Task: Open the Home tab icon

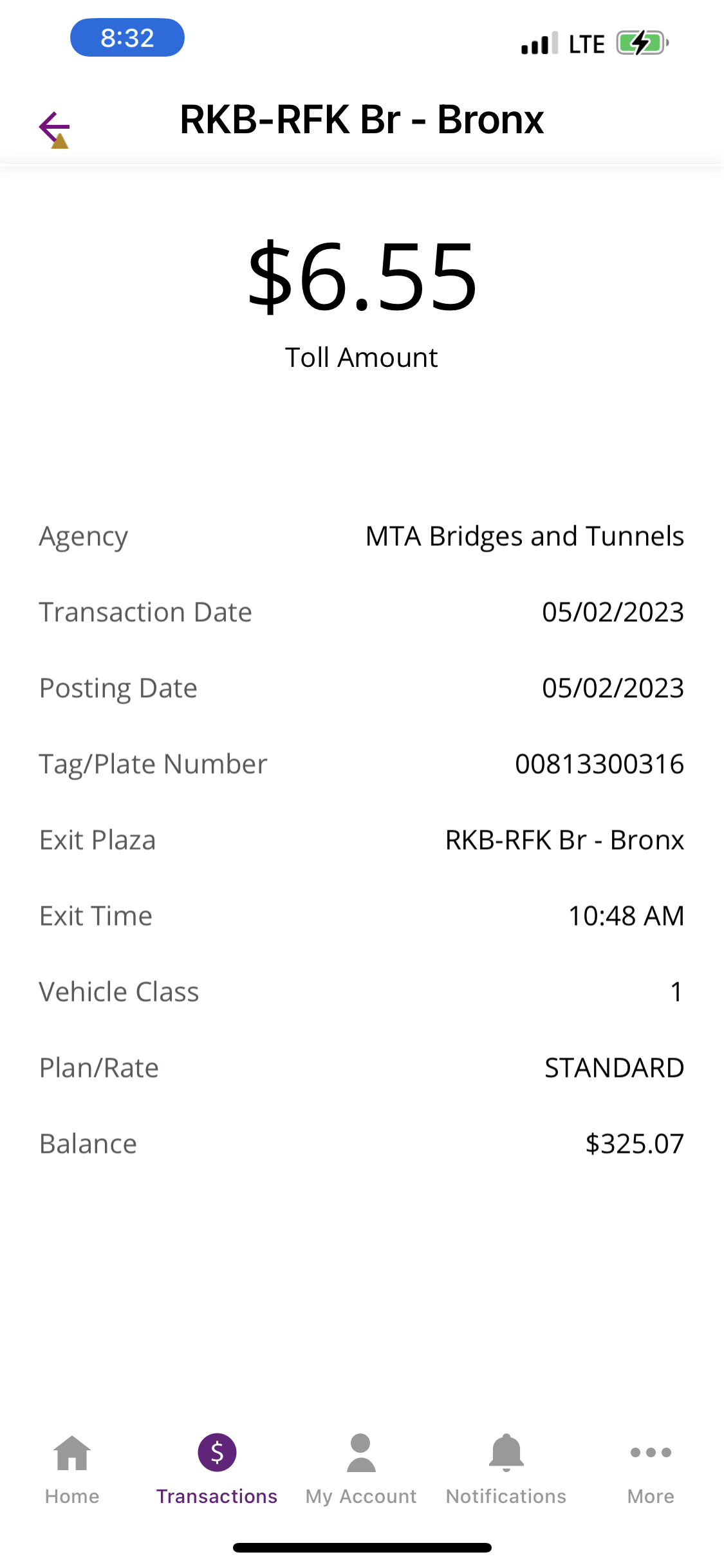Action: coord(72,1453)
